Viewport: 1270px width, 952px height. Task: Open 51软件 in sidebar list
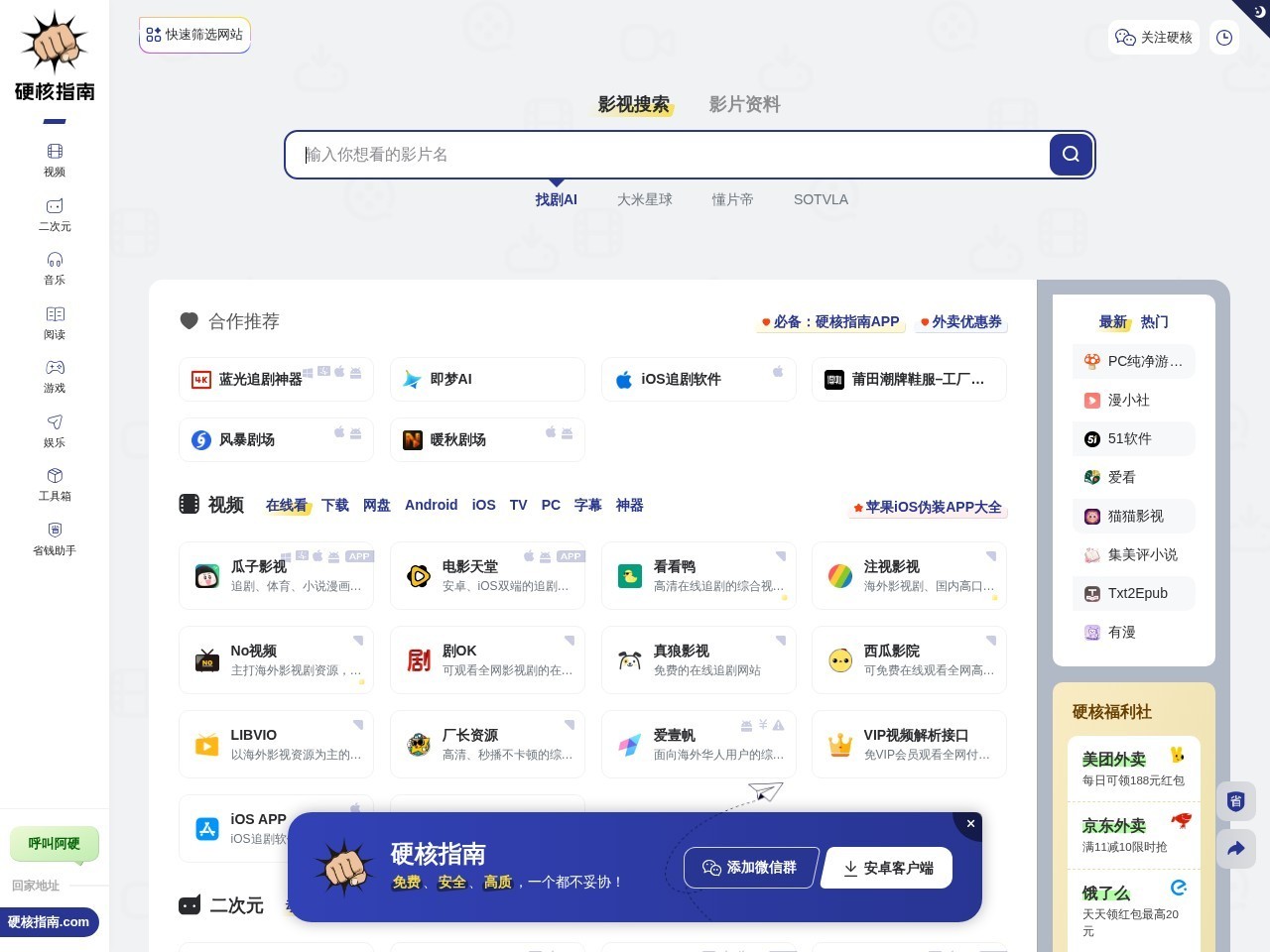[1133, 439]
